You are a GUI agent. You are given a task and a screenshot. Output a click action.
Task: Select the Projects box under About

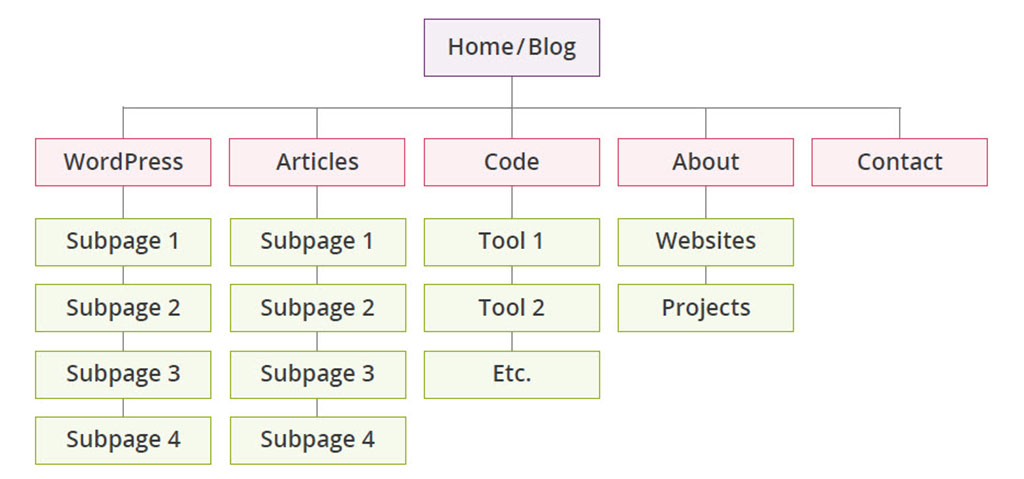(705, 308)
